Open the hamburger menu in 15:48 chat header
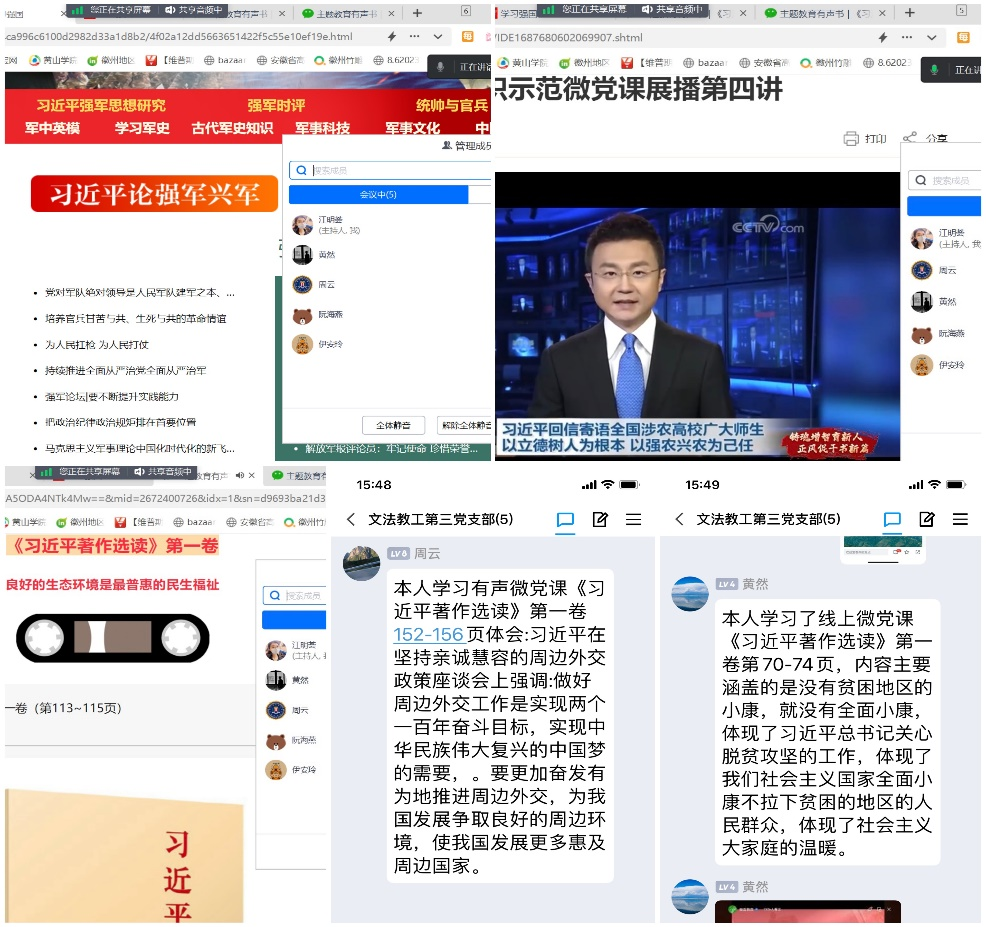986x927 pixels. (633, 519)
